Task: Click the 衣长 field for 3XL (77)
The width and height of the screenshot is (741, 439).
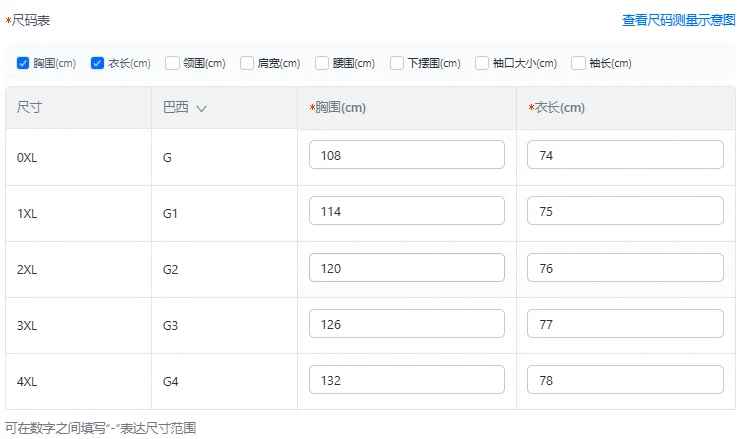Action: pos(625,324)
